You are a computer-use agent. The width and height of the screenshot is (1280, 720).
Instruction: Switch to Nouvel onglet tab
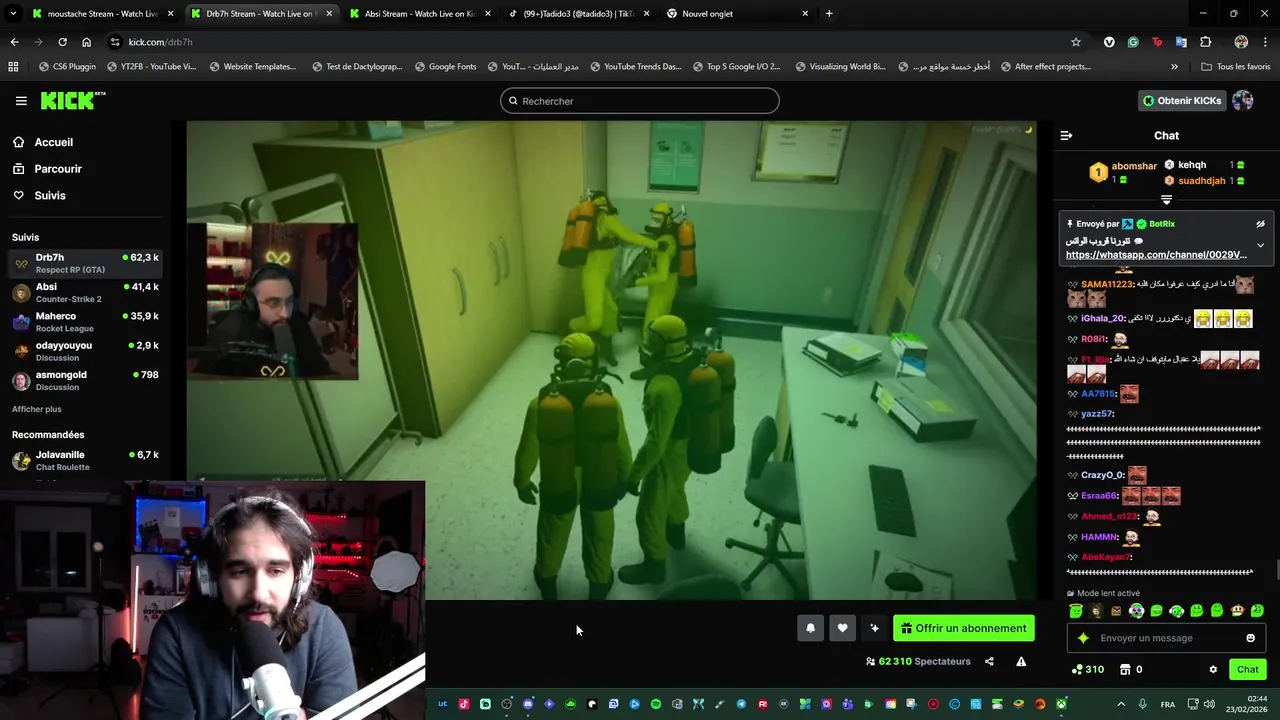738,14
